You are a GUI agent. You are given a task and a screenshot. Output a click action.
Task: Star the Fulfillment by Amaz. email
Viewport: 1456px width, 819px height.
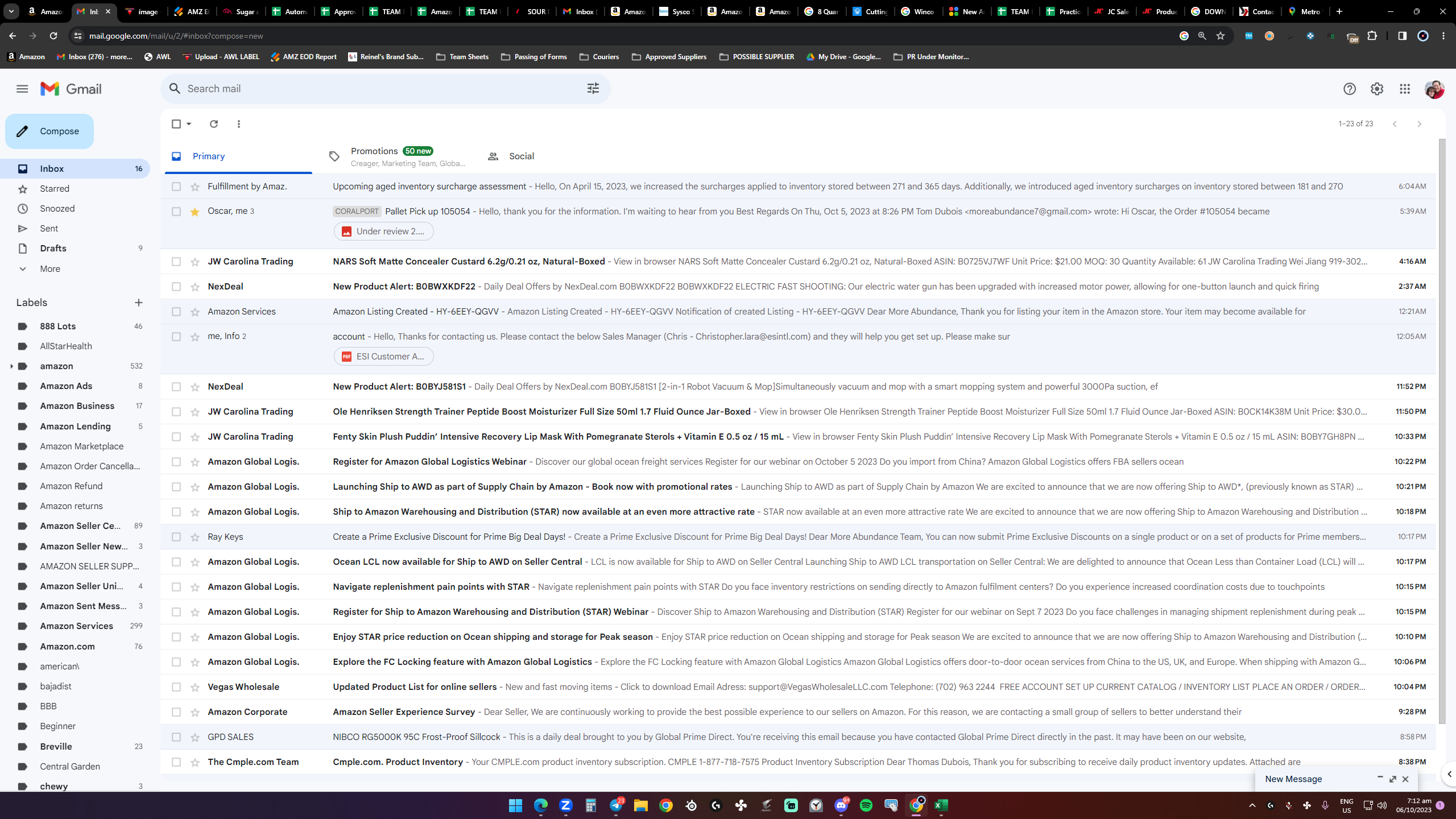click(195, 187)
